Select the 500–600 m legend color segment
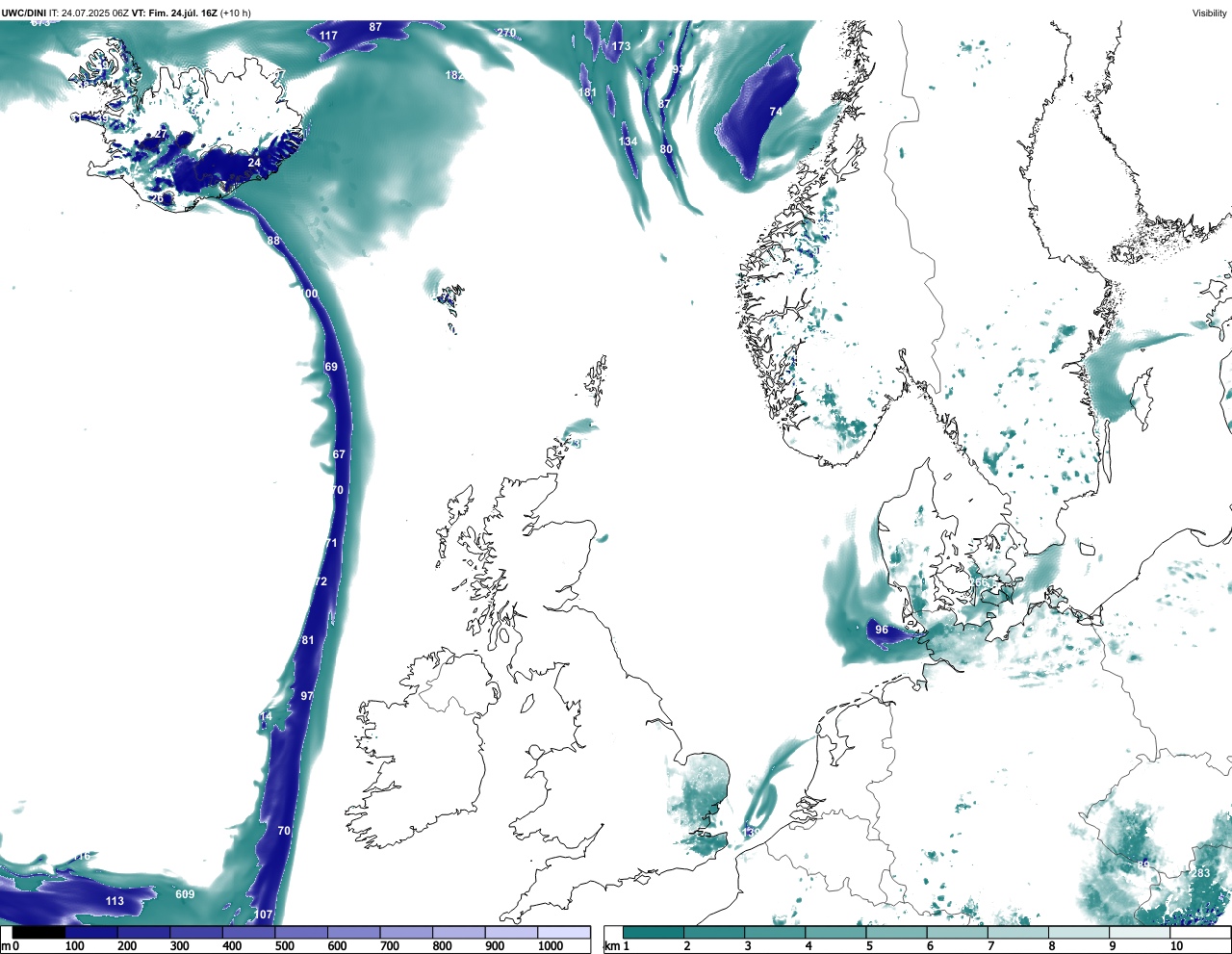Image resolution: width=1232 pixels, height=954 pixels. coord(301,932)
